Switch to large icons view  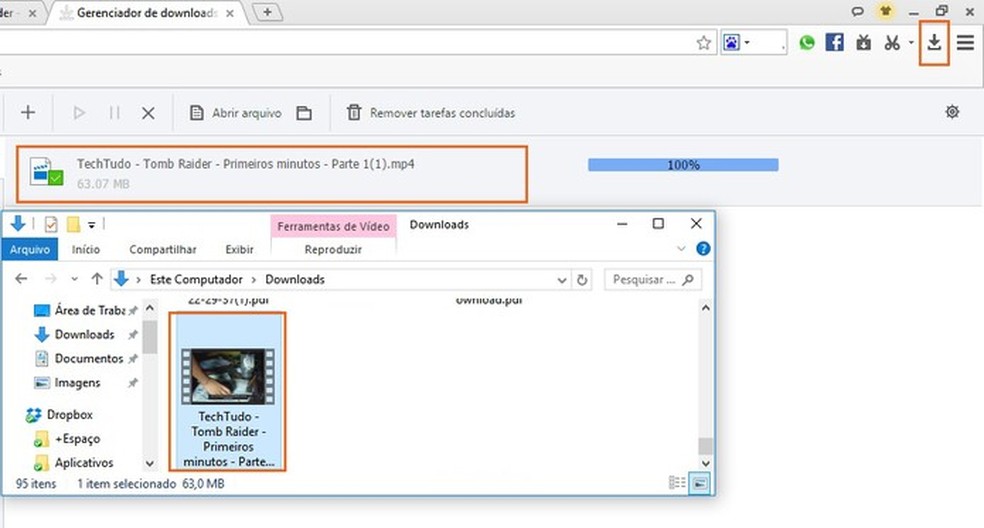700,483
